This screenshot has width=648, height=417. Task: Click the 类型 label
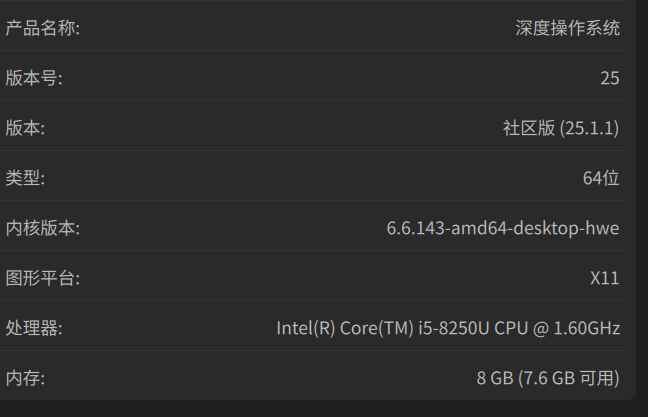[25, 178]
